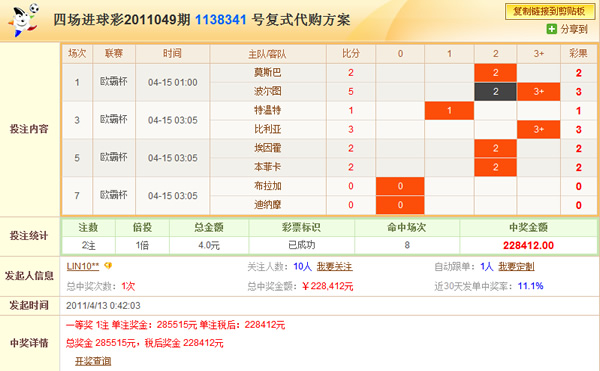Select the orange 1 cell for 特温特
The height and width of the screenshot is (371, 600).
pyautogui.click(x=449, y=111)
